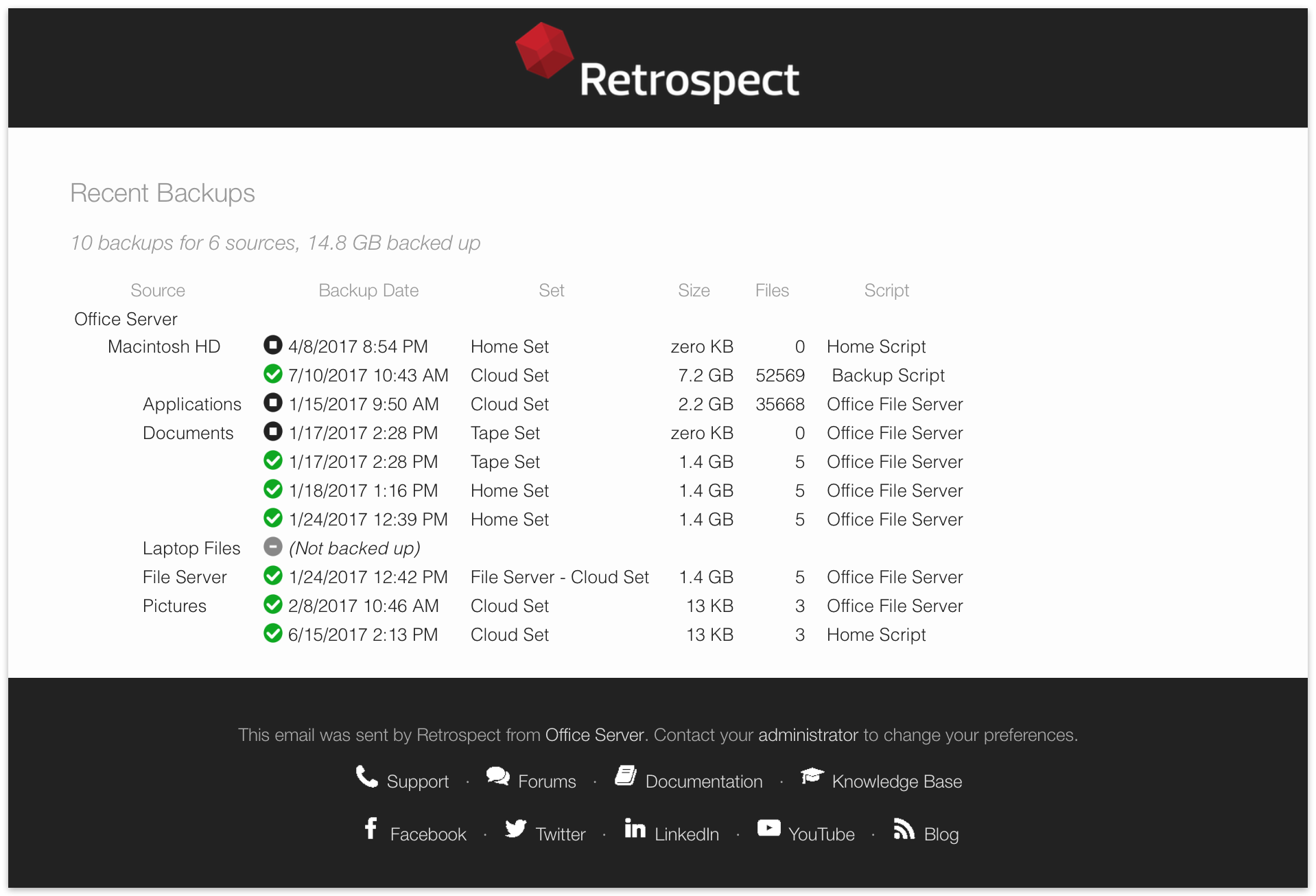1316x896 pixels.
Task: Click the graduation cap Knowledge Base icon
Action: 812,777
